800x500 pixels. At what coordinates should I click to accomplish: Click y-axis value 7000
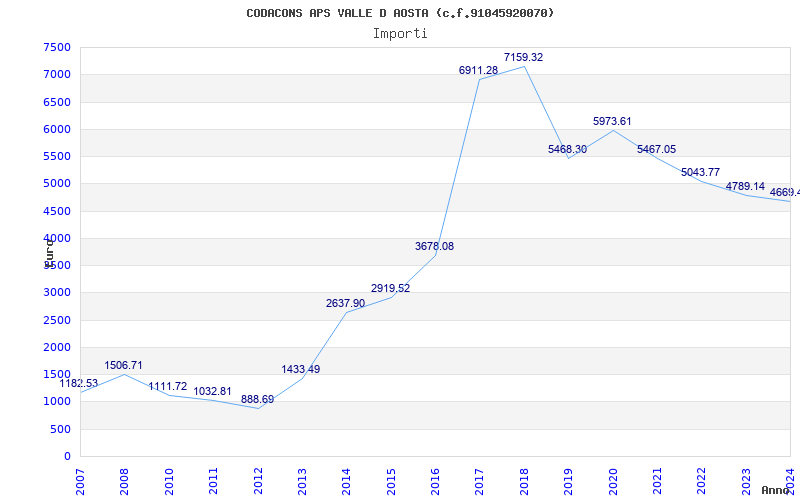click(x=57, y=74)
